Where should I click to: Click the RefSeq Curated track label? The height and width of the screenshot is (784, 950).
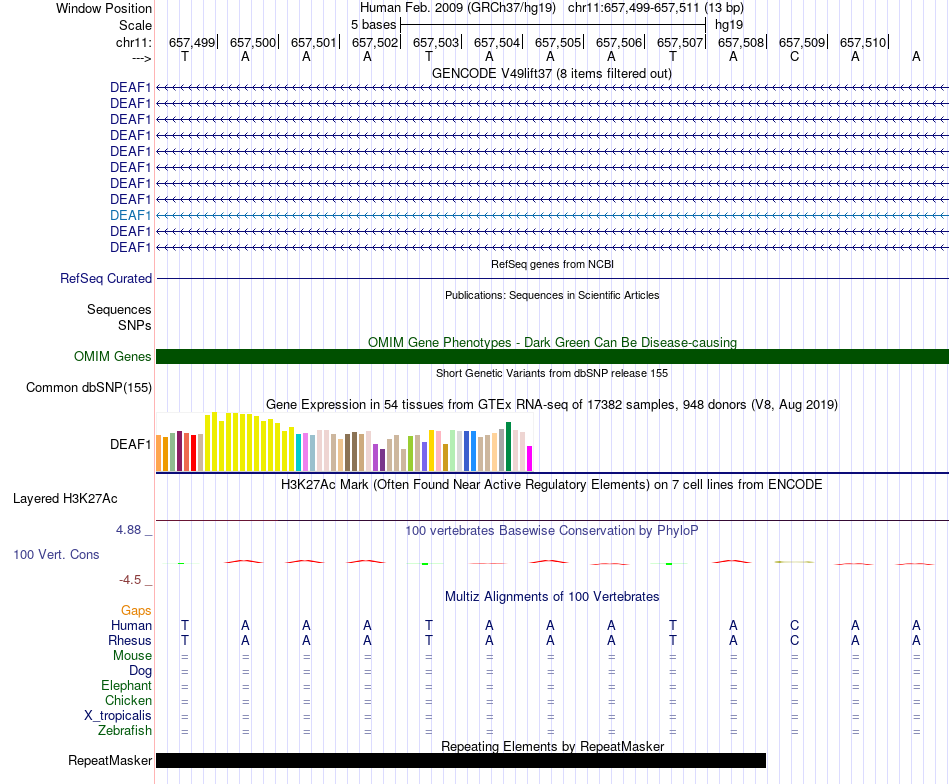(106, 279)
